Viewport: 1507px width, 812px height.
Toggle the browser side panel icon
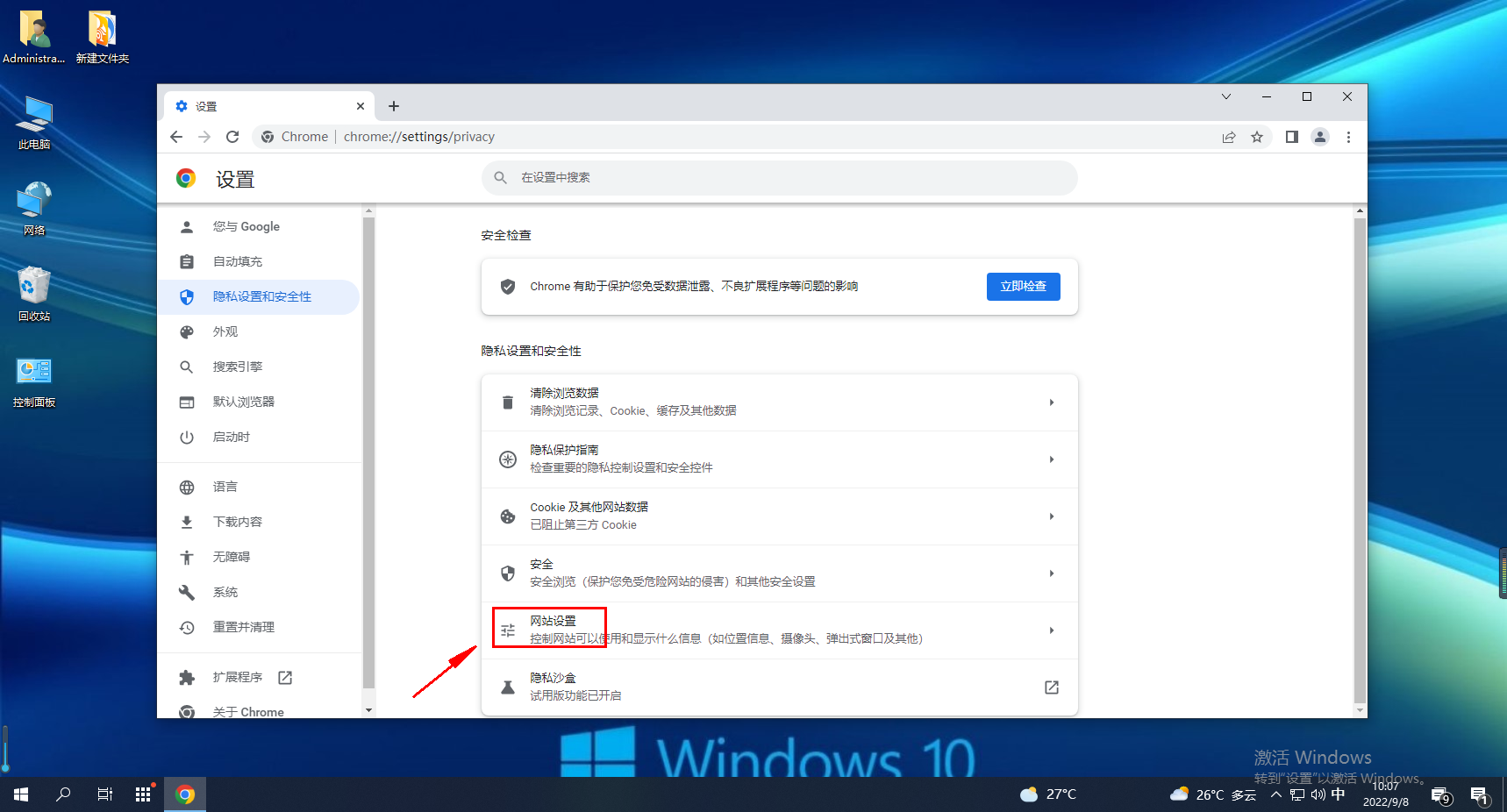click(x=1291, y=137)
